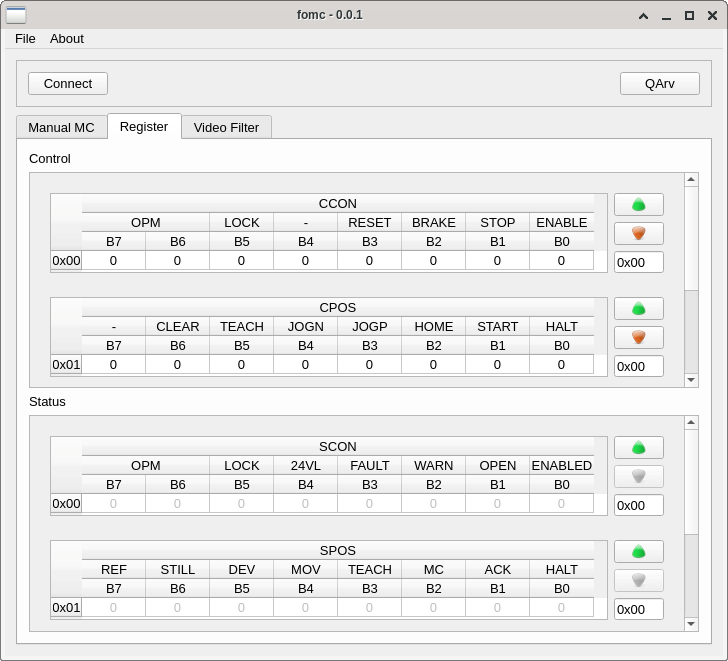Viewport: 728px width, 661px height.
Task: Open the File menu
Action: (25, 39)
